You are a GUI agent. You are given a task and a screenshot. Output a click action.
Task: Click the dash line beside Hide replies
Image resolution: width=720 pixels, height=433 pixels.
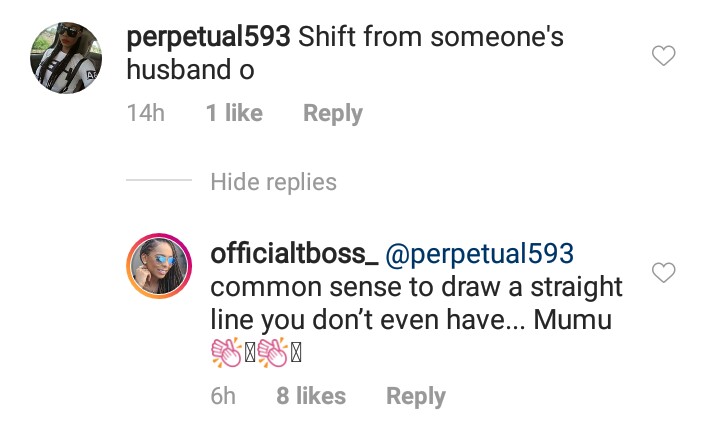coord(158,182)
